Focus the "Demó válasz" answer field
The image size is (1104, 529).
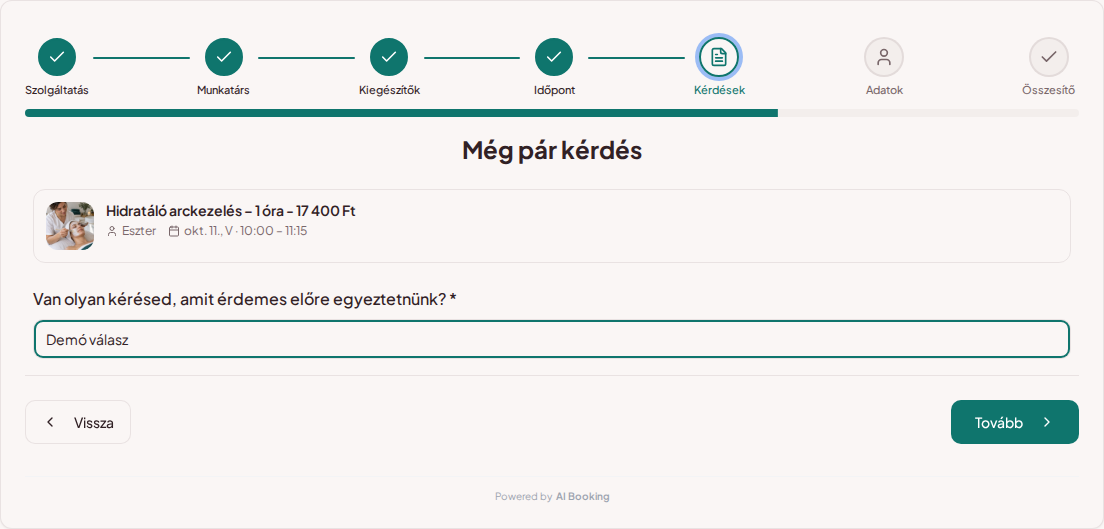552,340
